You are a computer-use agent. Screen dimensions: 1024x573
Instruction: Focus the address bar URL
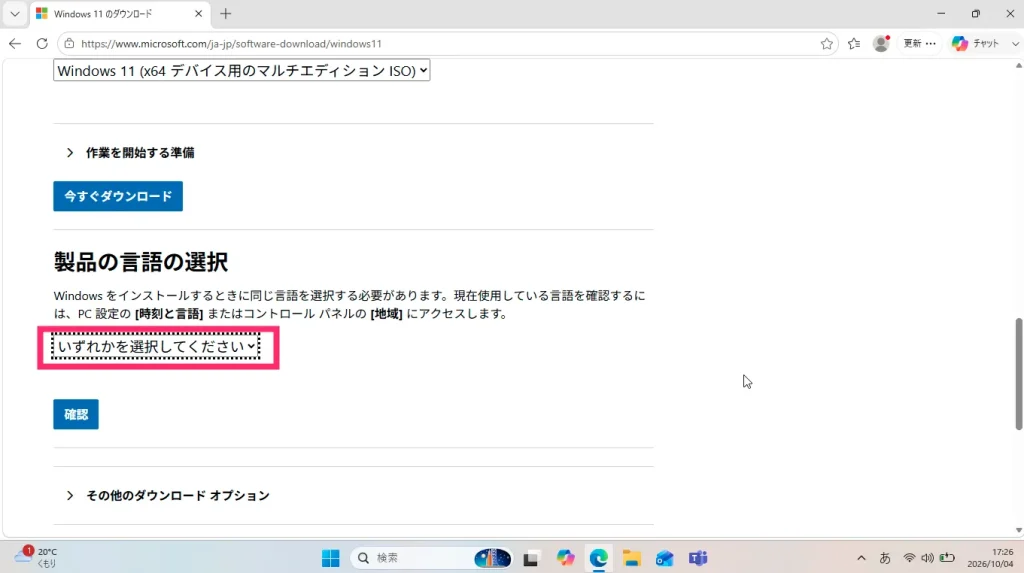pyautogui.click(x=231, y=44)
